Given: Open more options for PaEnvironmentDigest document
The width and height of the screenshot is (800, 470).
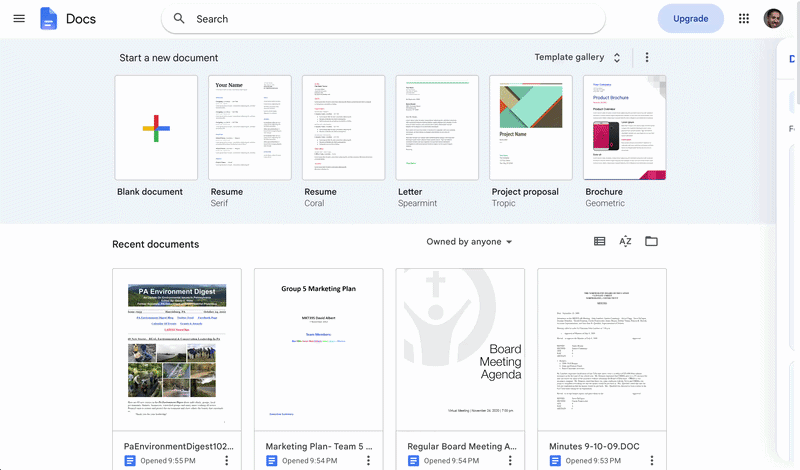Looking at the screenshot, I should pyautogui.click(x=227, y=460).
